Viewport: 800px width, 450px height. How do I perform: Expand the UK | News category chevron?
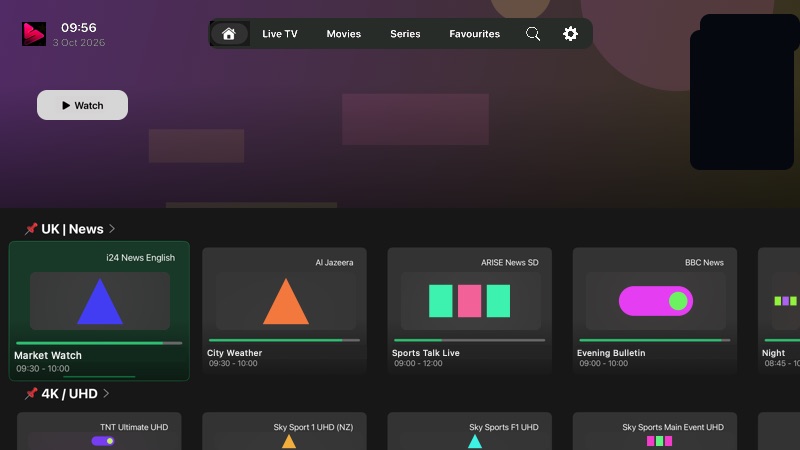coord(112,229)
